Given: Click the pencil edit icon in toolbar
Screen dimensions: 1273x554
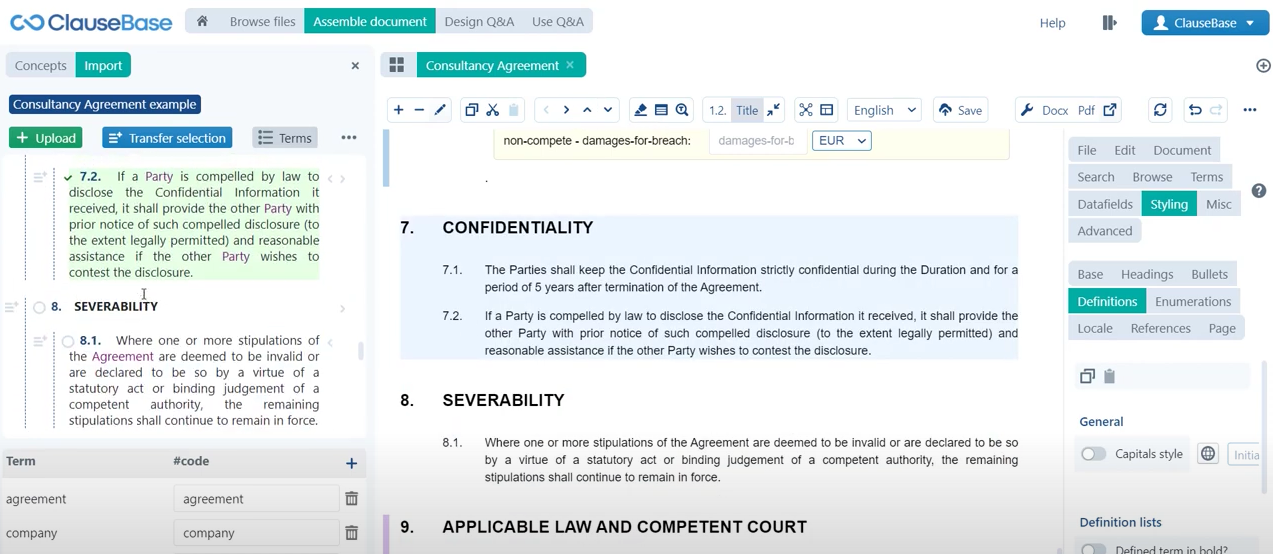Looking at the screenshot, I should (x=440, y=110).
